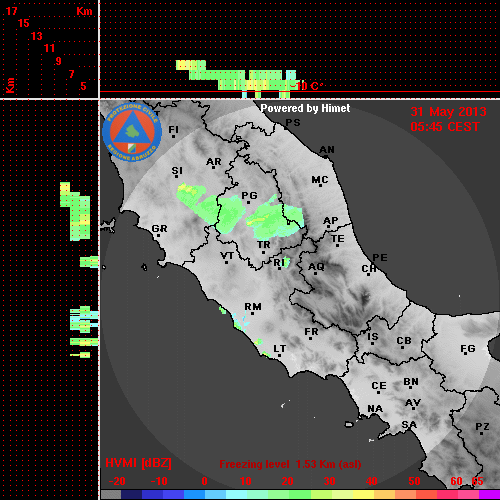Click the 17 km altitude scale label
The height and width of the screenshot is (500, 500).
11,11
